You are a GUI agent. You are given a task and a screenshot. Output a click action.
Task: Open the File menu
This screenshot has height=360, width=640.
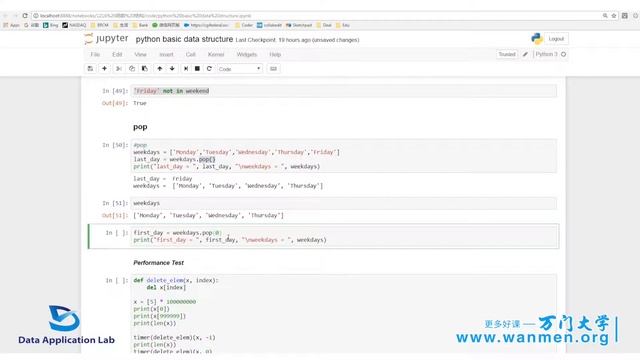pos(95,54)
